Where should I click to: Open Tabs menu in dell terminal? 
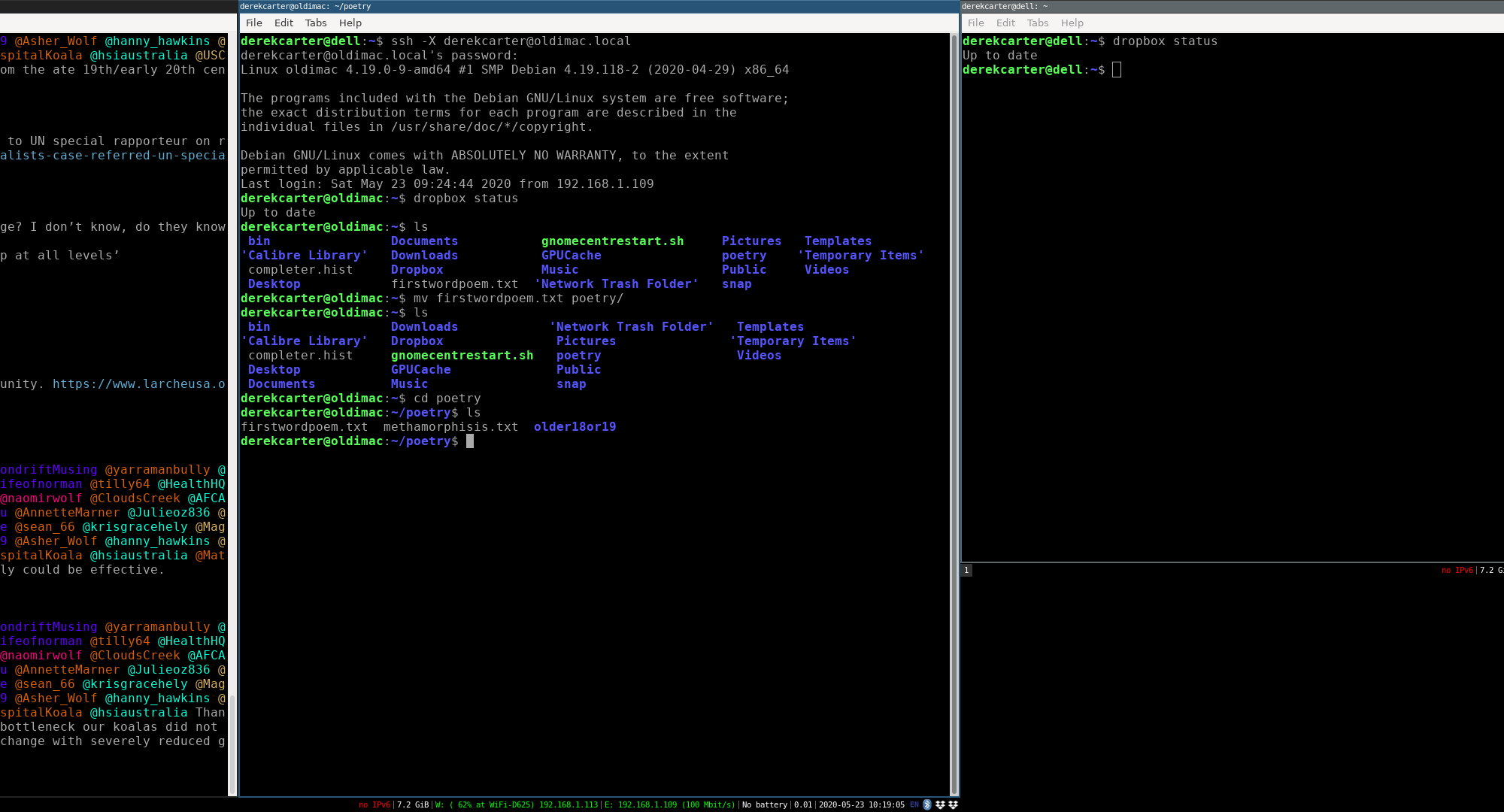1038,23
